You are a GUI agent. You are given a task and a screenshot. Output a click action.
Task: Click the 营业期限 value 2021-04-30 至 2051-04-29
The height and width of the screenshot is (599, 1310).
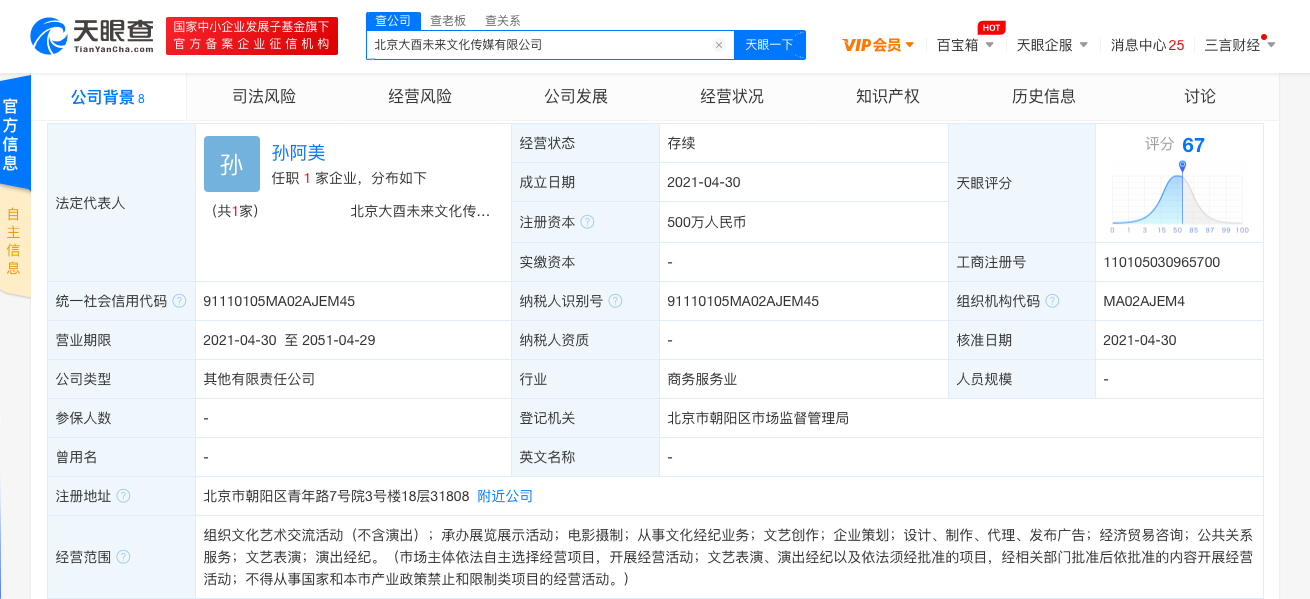(289, 340)
